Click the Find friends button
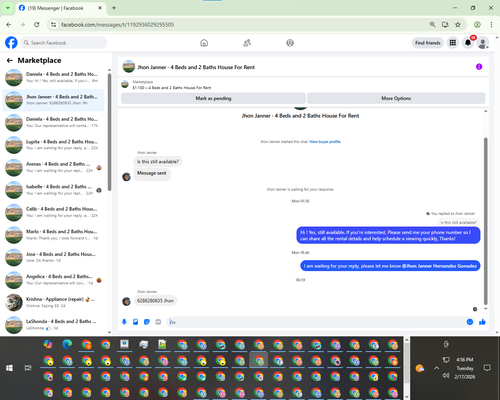The image size is (500, 400). [x=428, y=43]
